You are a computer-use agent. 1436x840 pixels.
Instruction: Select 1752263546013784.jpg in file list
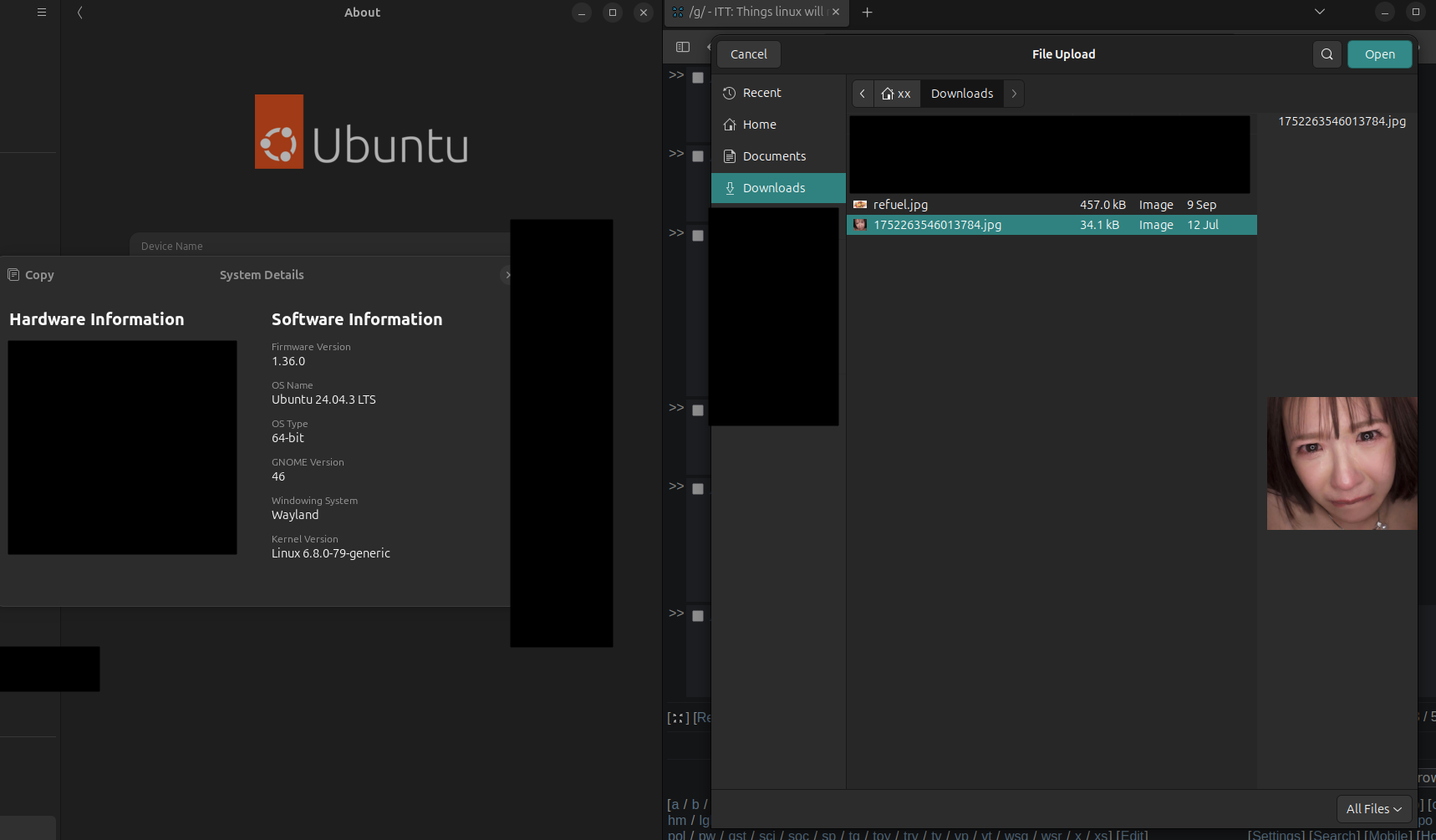[x=1052, y=225]
